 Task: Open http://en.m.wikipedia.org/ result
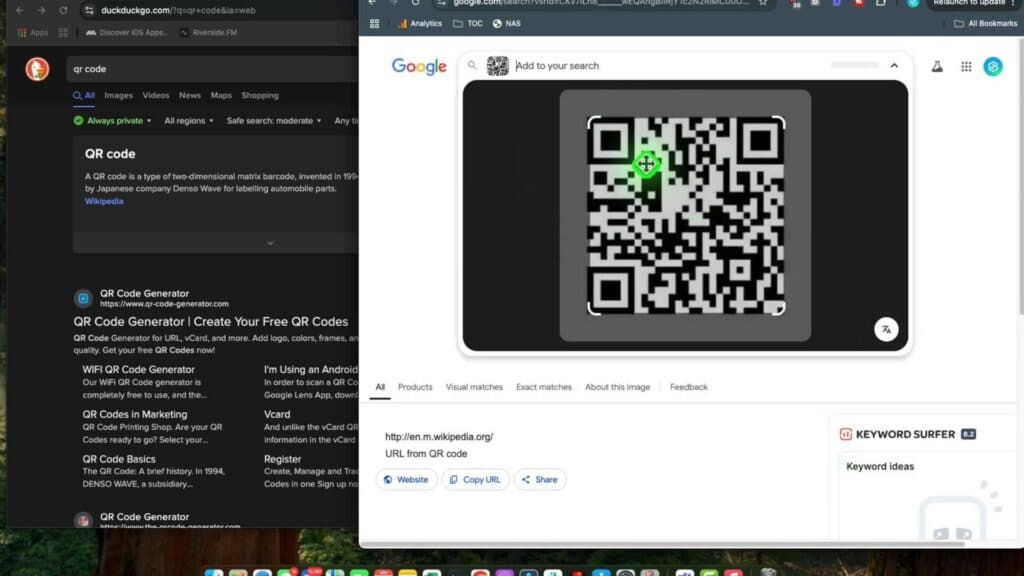(439, 437)
